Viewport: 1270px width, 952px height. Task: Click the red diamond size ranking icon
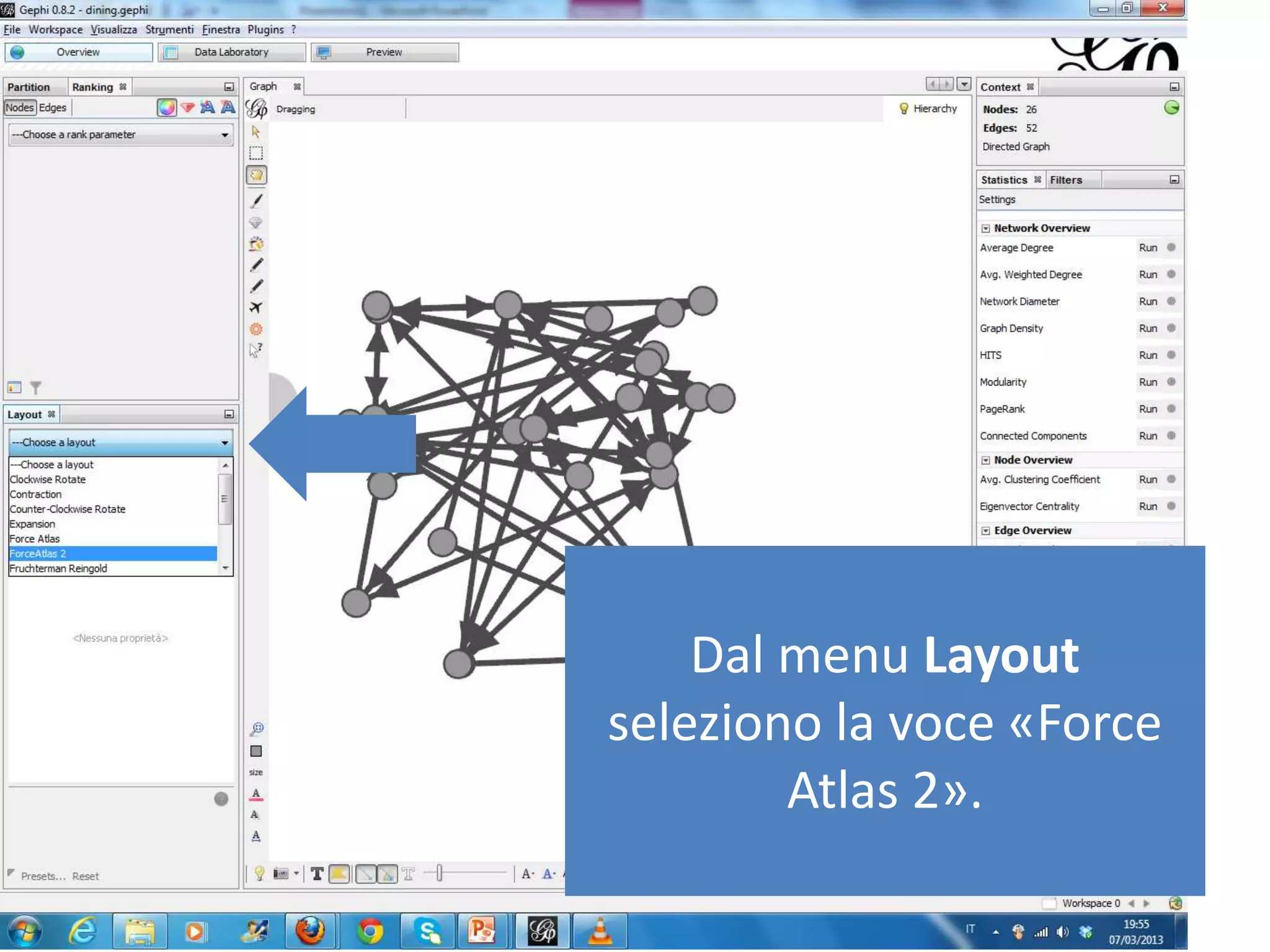pos(187,108)
